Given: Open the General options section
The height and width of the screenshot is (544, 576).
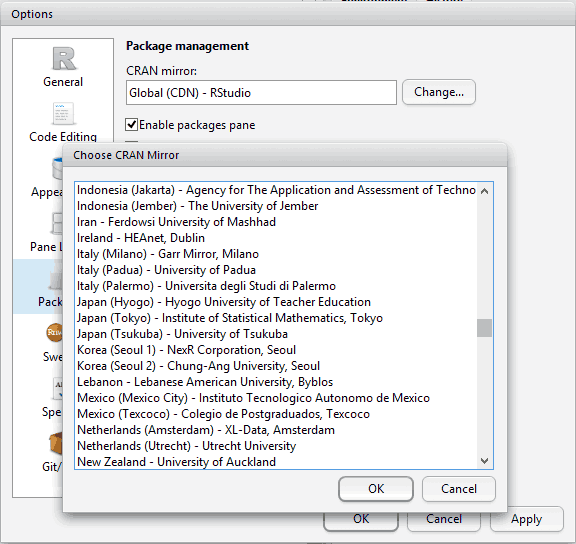Looking at the screenshot, I should point(63,67).
